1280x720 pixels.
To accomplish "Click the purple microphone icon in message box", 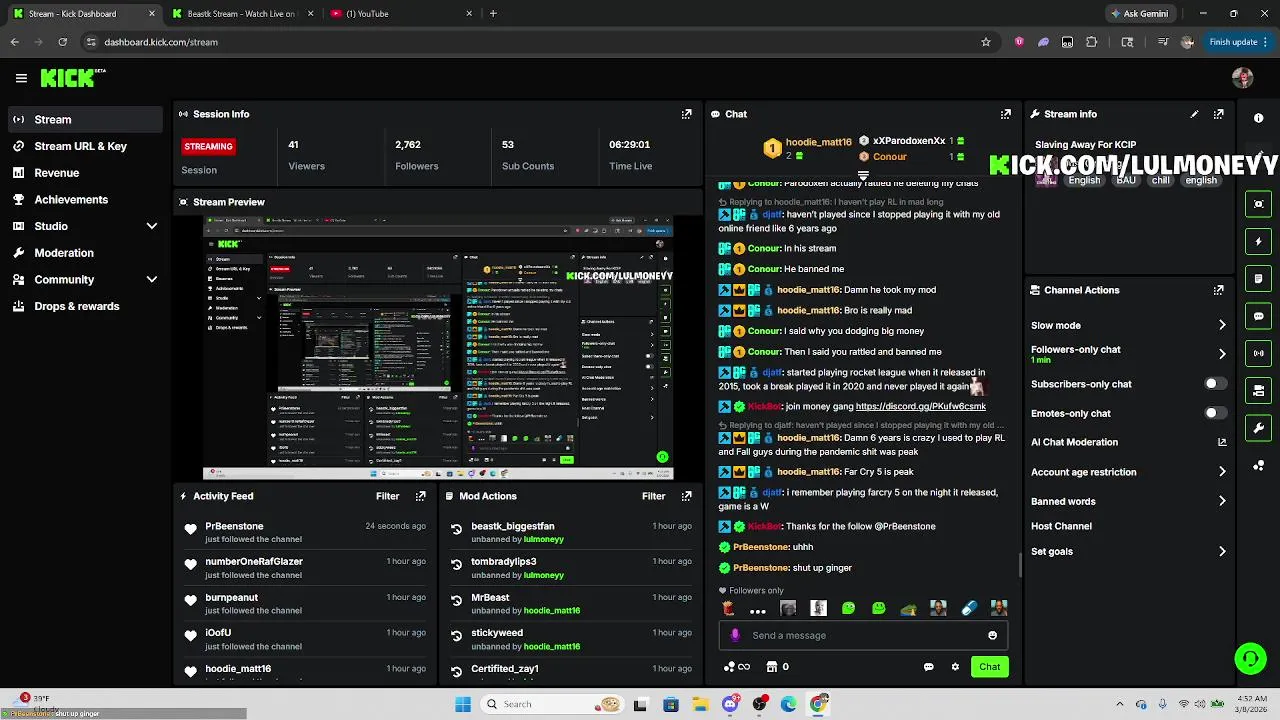I will 735,635.
